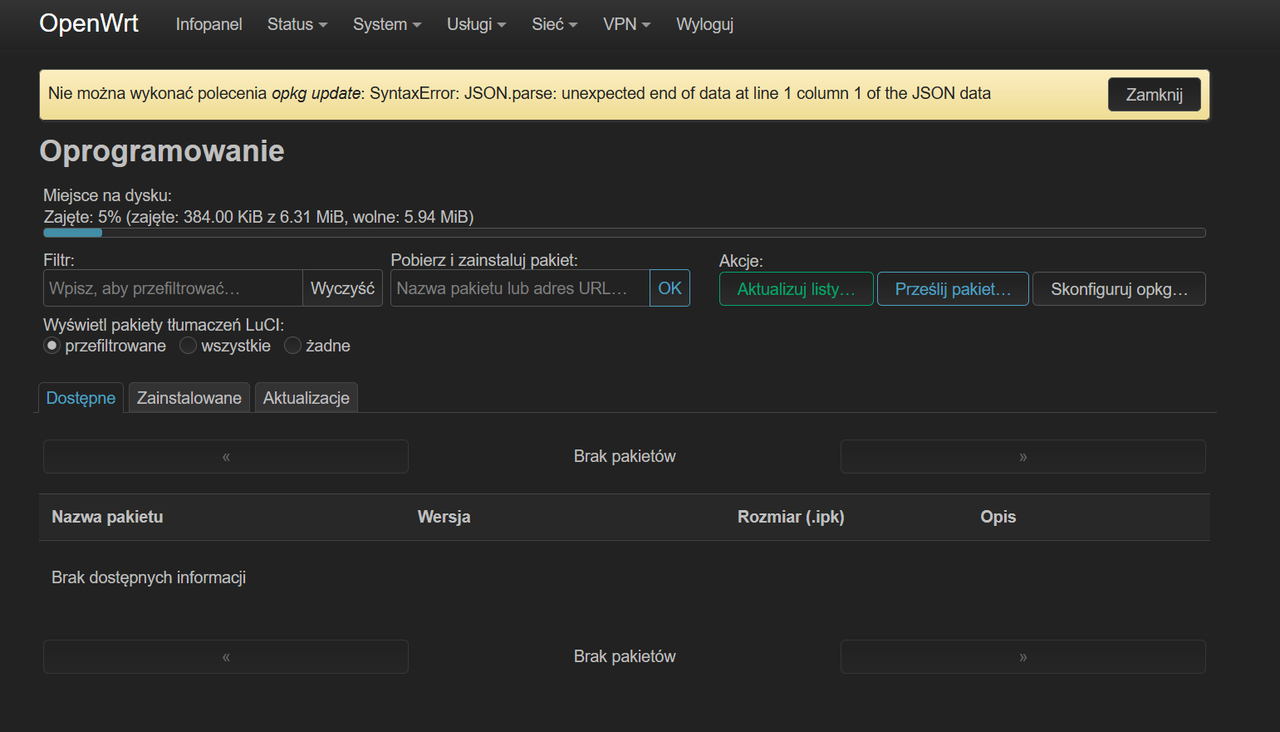The height and width of the screenshot is (732, 1280).
Task: Click the Wersja column header
Action: coord(444,517)
